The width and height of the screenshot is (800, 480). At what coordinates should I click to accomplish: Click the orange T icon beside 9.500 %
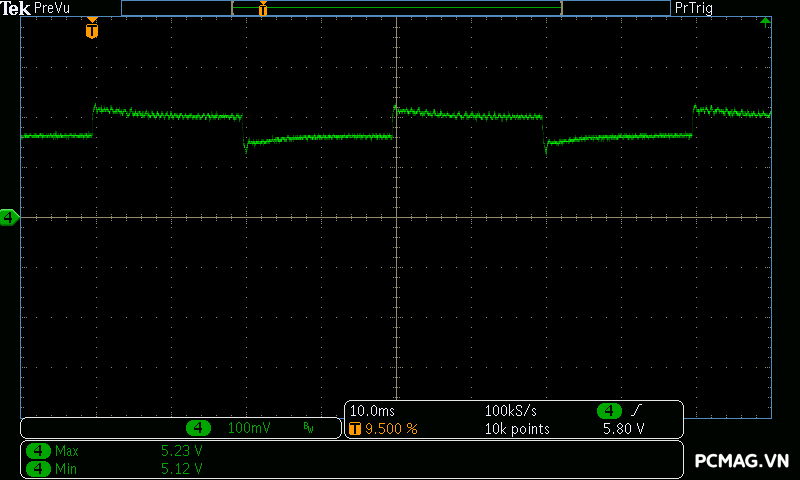[355, 429]
